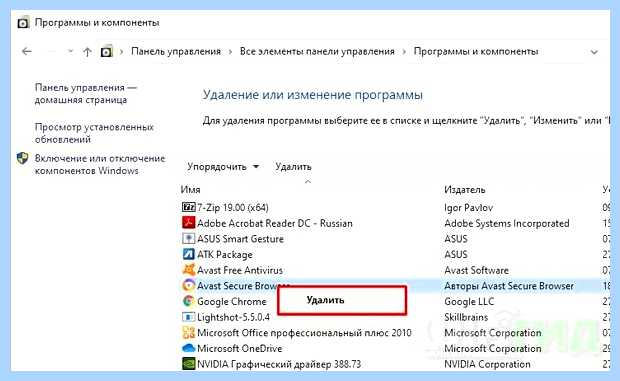Select ASUS Smart Gesture entry

point(240,239)
